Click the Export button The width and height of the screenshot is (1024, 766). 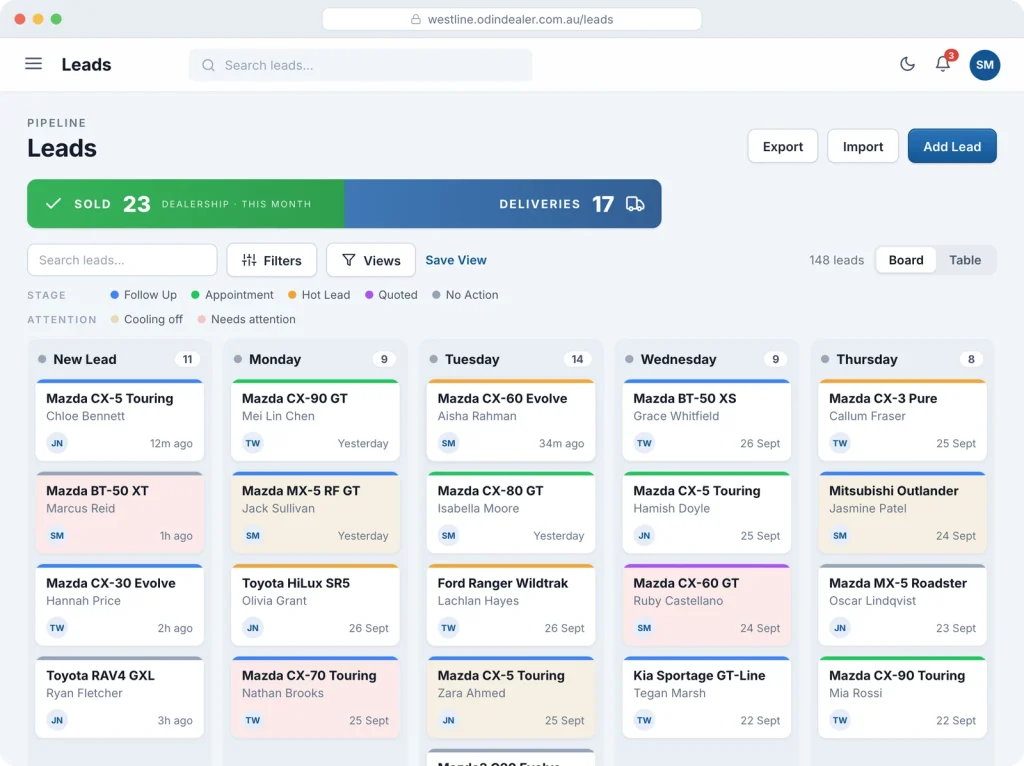782,146
